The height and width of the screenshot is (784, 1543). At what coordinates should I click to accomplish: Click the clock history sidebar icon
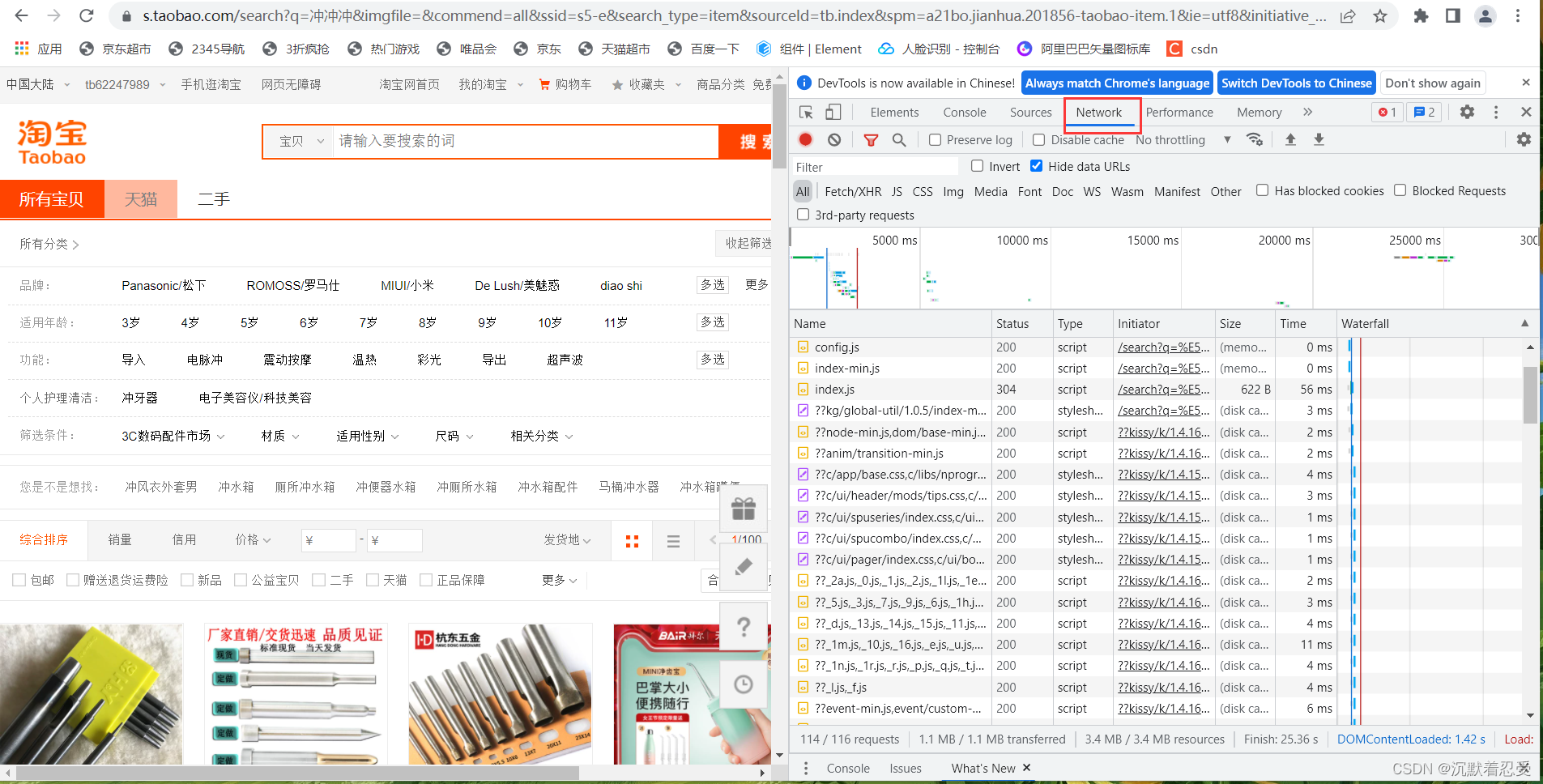744,684
